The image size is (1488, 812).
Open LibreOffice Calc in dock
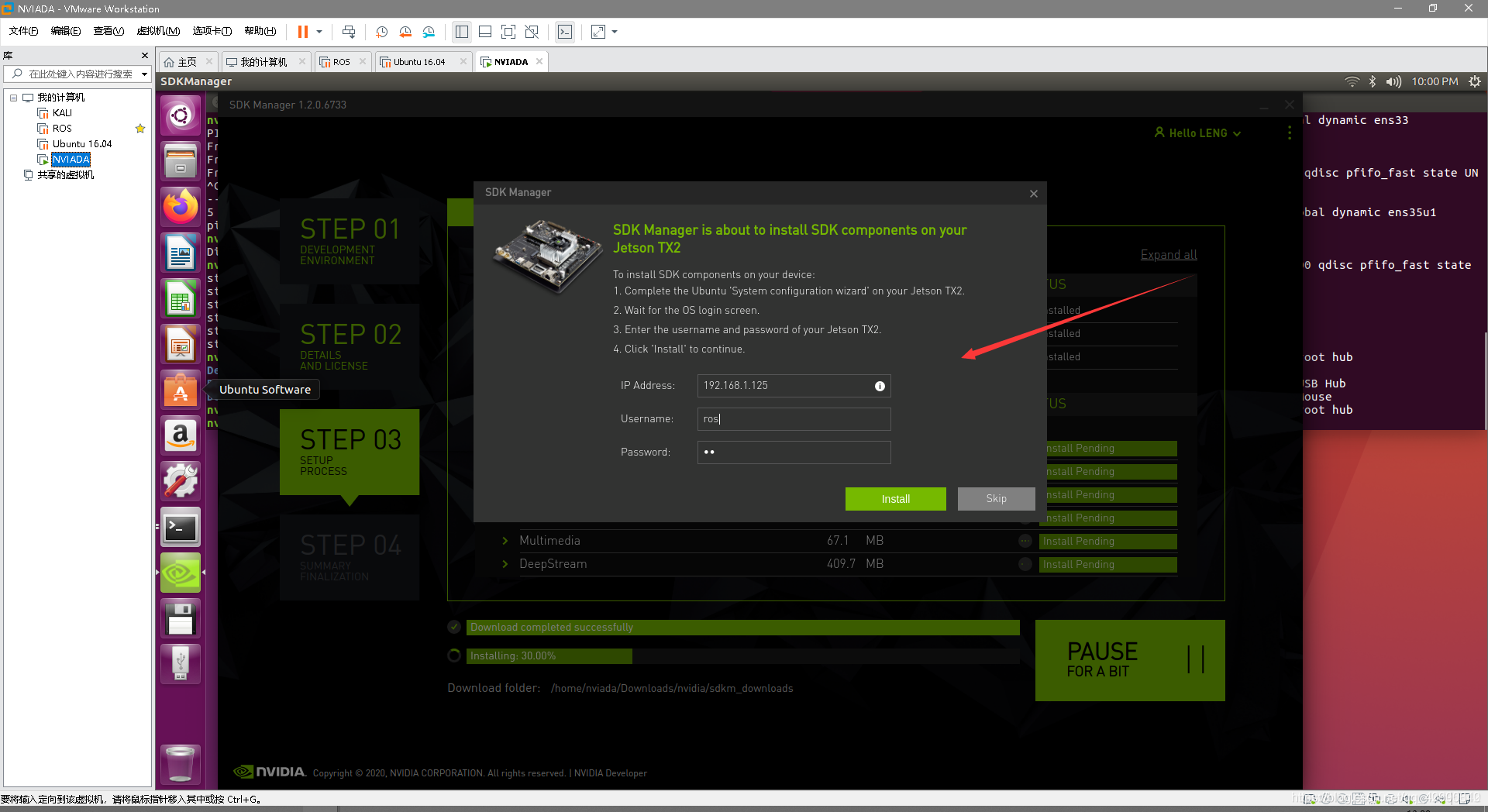pos(181,298)
